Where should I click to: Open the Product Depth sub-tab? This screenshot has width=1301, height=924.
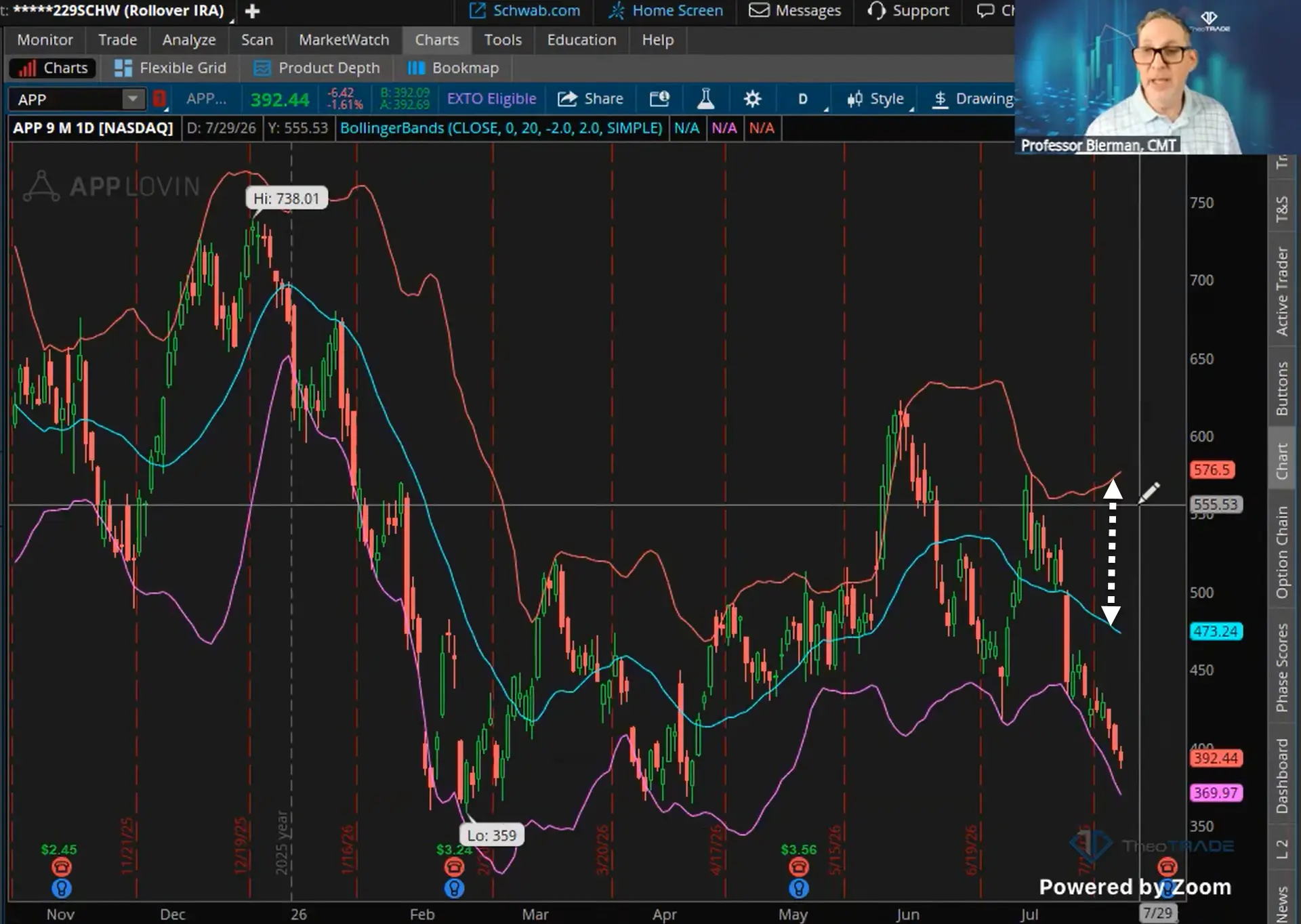[x=316, y=68]
